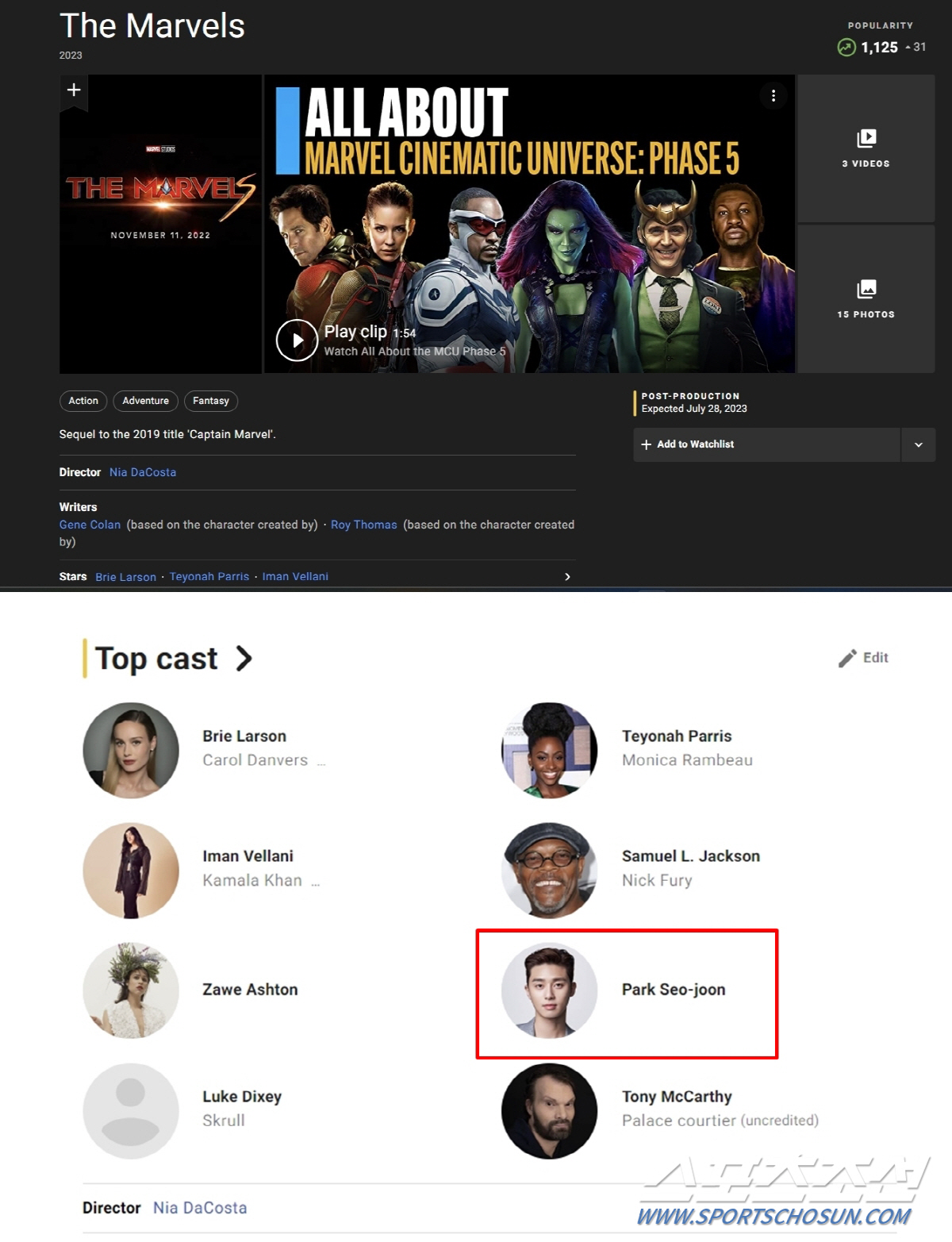
Task: Open Roy Thomas writer link
Action: (363, 525)
